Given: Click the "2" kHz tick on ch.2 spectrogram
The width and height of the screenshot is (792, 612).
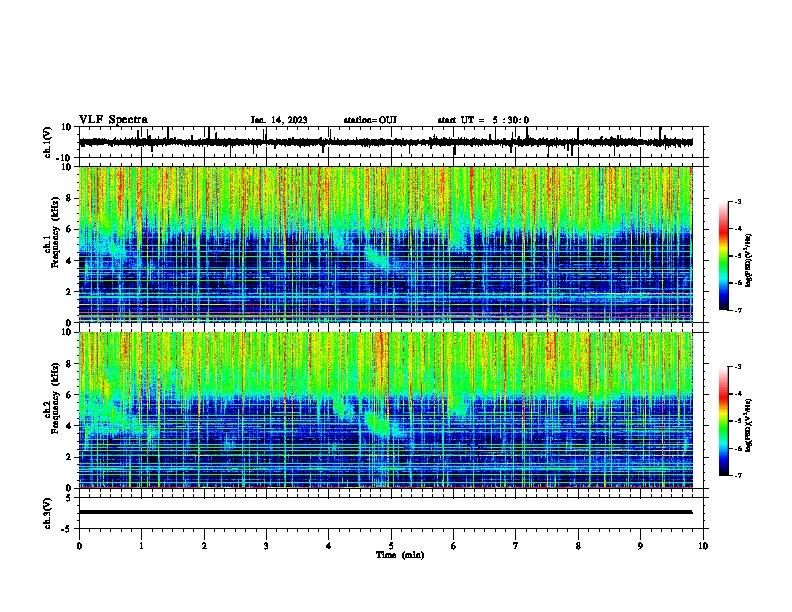Looking at the screenshot, I should (69, 457).
